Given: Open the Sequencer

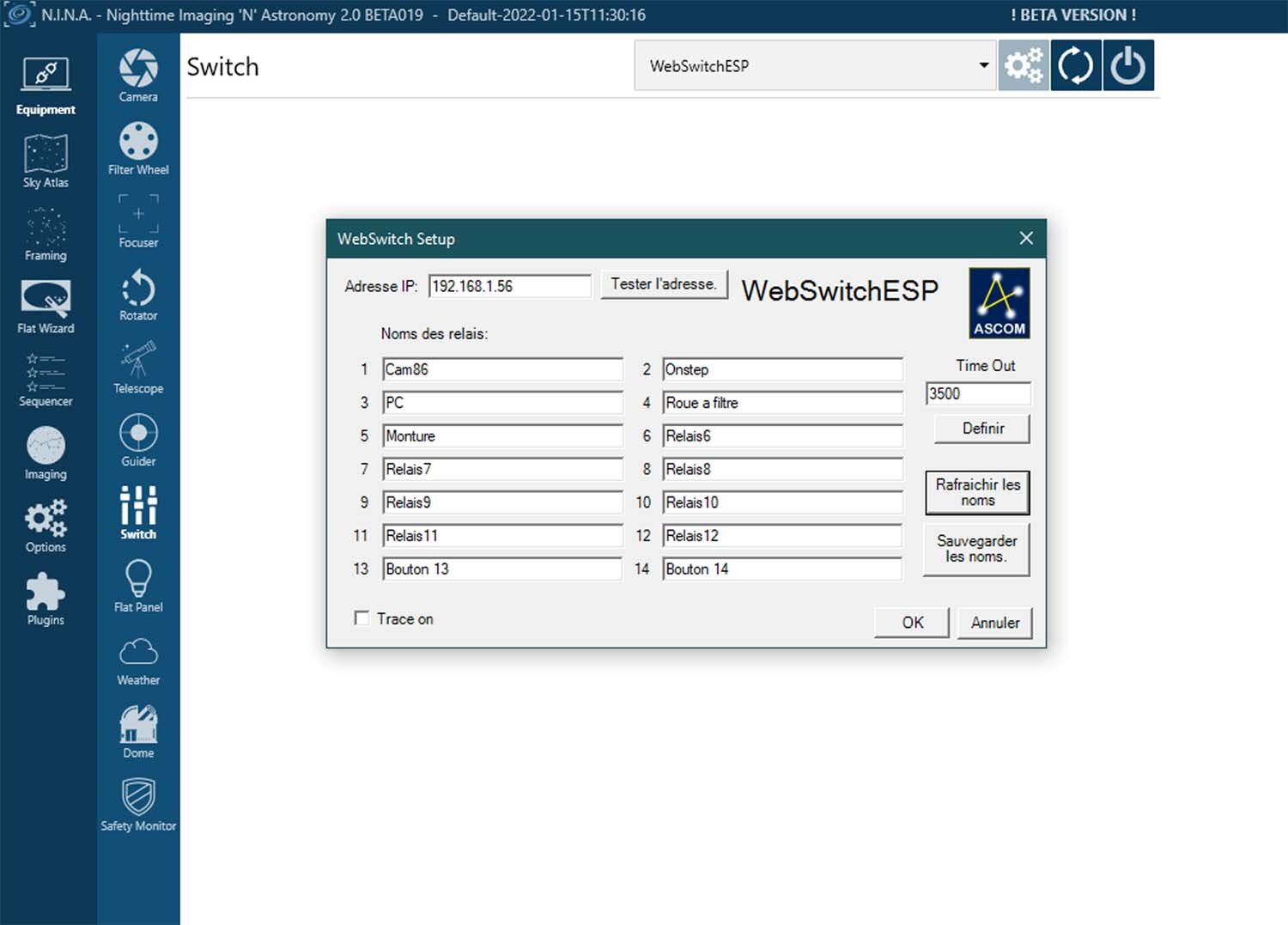Looking at the screenshot, I should tap(46, 380).
